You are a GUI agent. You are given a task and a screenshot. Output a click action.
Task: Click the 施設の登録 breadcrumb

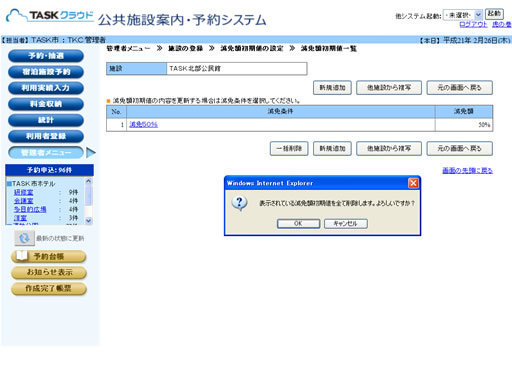pyautogui.click(x=185, y=49)
